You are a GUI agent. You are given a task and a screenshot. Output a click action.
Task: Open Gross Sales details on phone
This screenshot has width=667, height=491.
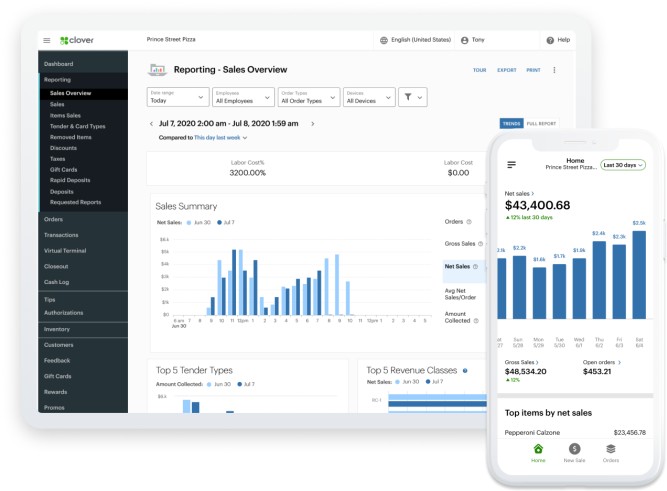tap(522, 363)
